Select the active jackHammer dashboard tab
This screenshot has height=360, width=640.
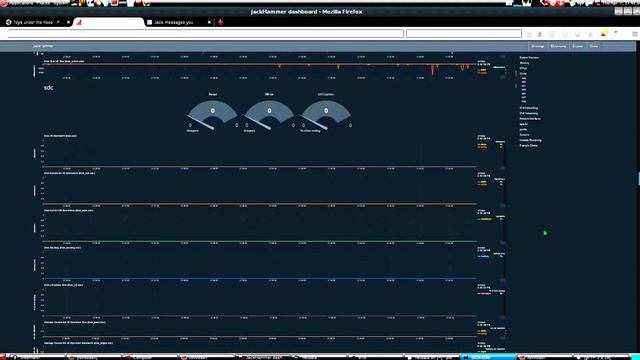click(x=109, y=22)
